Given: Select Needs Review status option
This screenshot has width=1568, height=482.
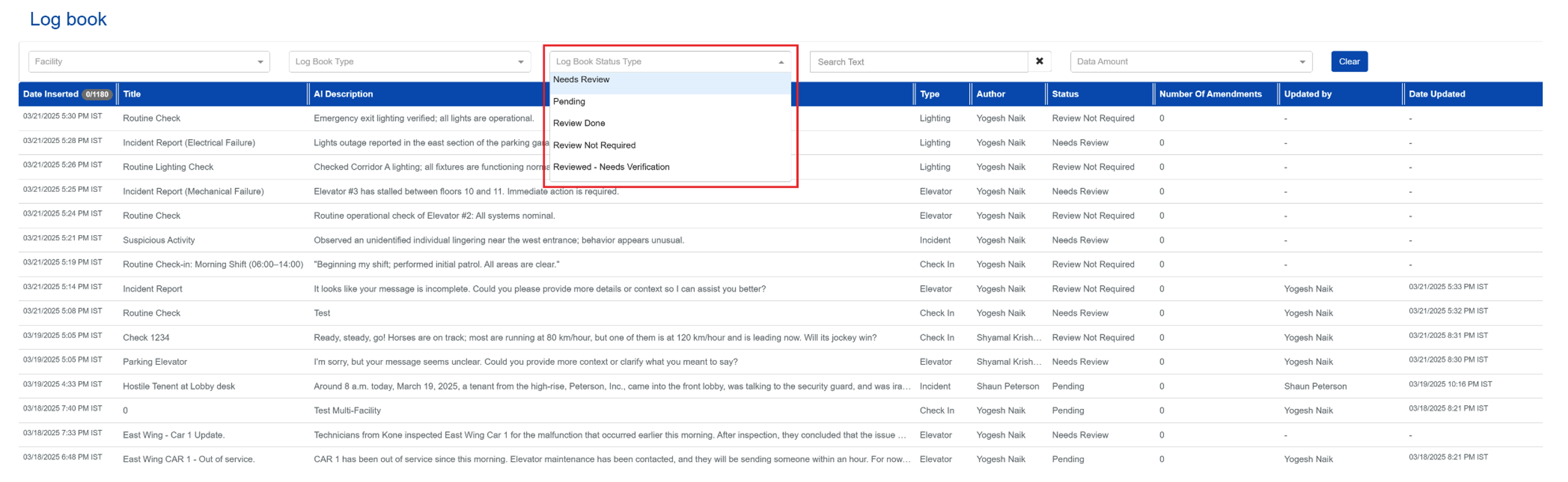Looking at the screenshot, I should [582, 80].
